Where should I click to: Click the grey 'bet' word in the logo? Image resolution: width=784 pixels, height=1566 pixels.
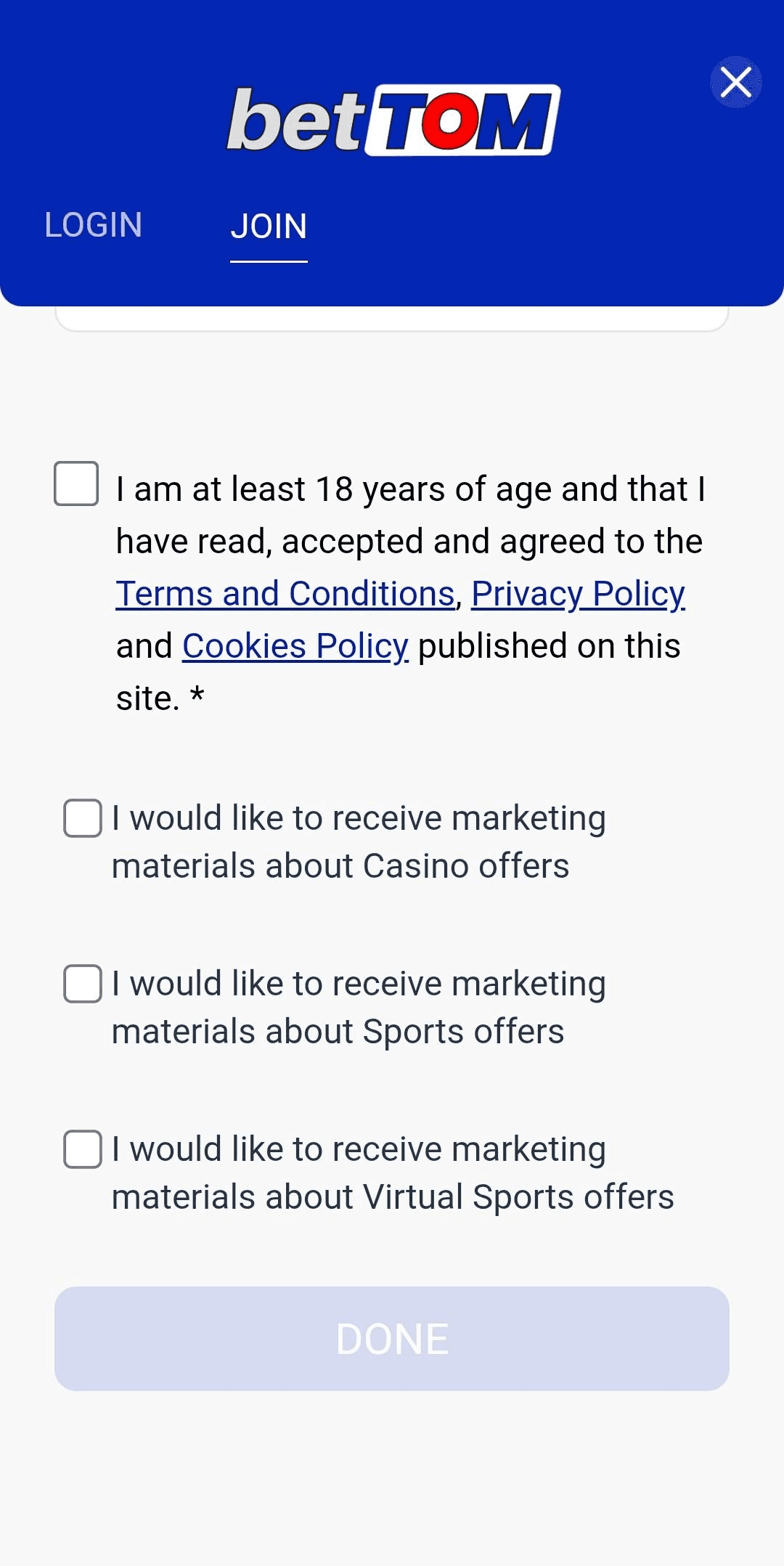pos(295,121)
